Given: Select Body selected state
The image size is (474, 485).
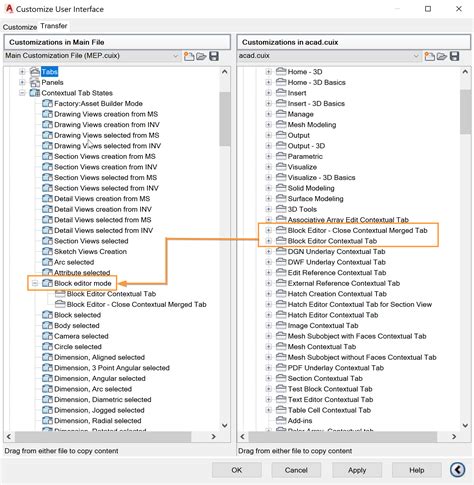Looking at the screenshot, I should [x=77, y=325].
